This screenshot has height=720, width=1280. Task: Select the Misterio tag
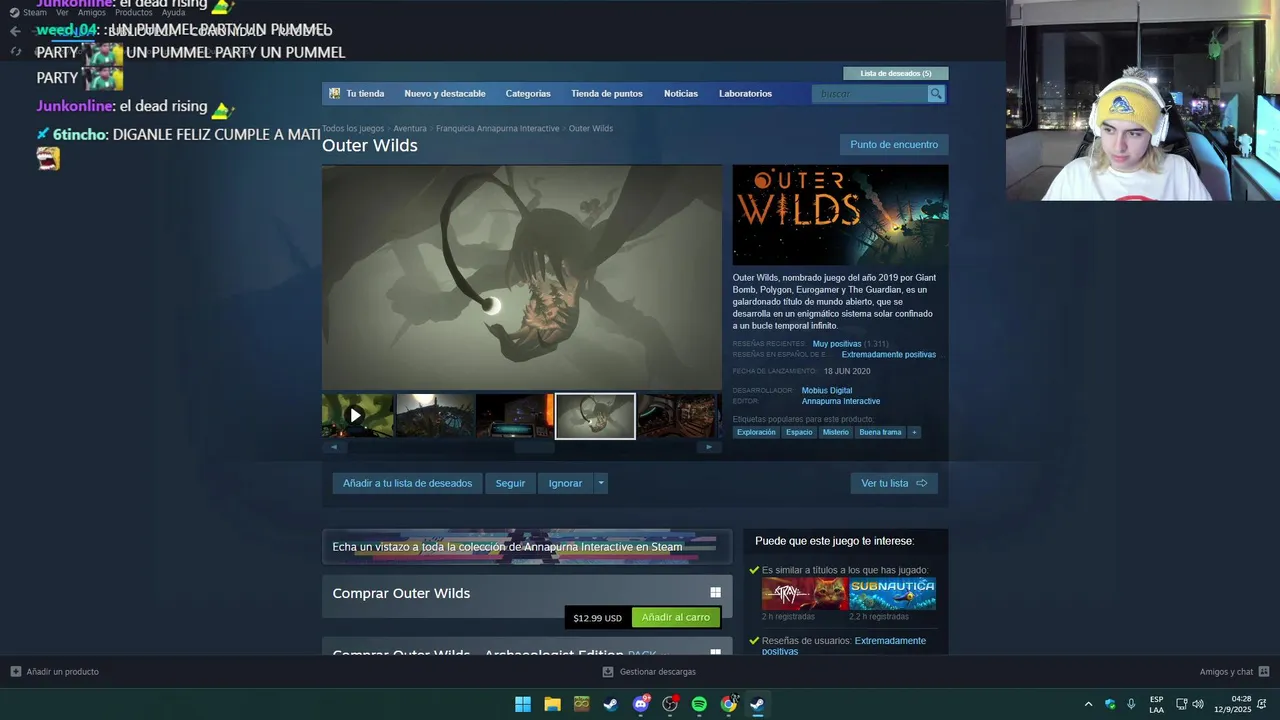836,432
